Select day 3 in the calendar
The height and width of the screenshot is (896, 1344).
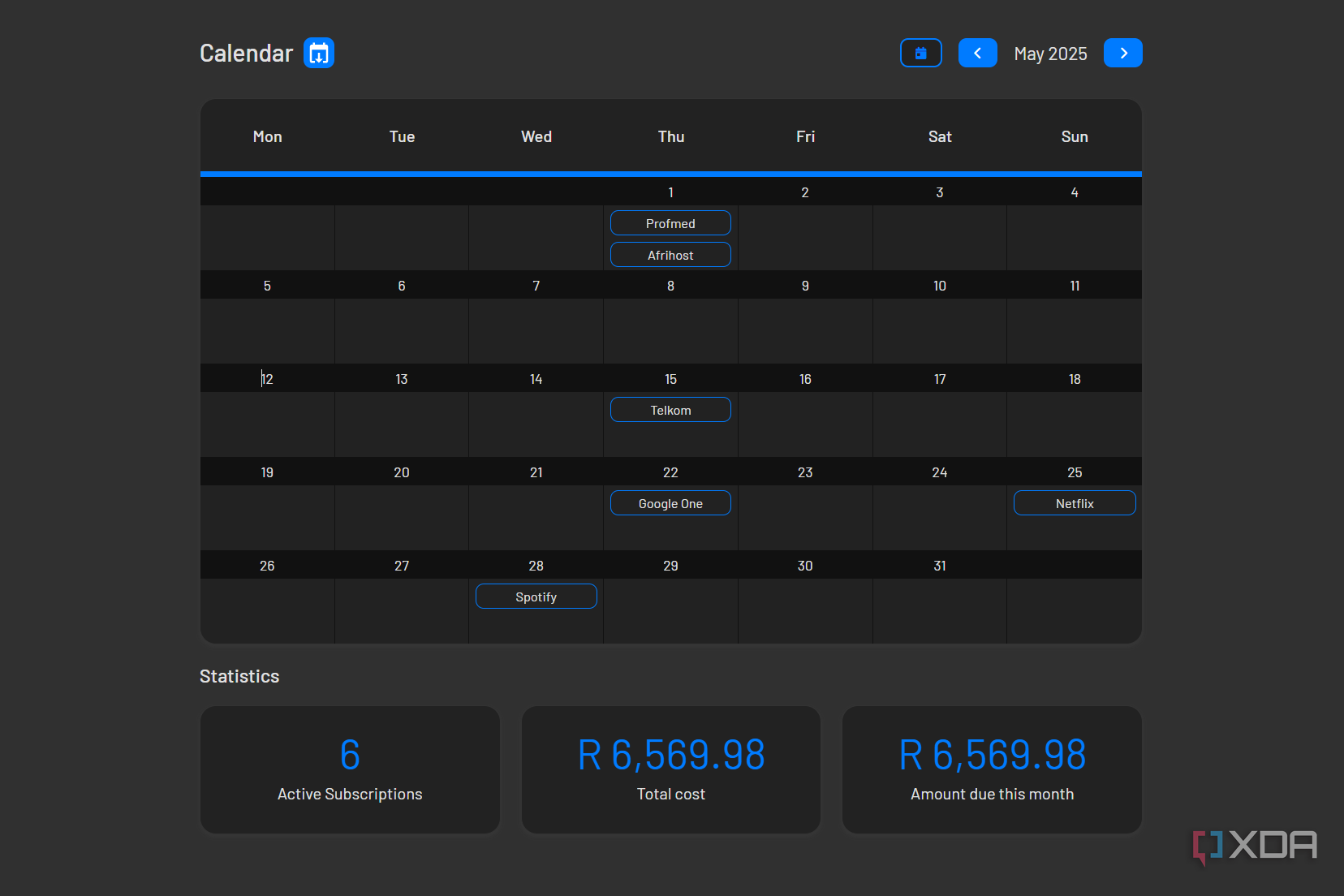coord(940,192)
